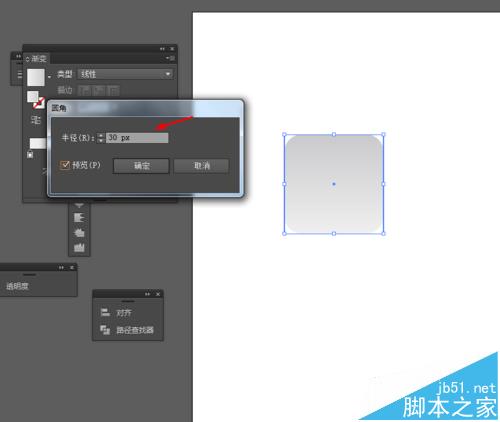Click the bottom-right selection handle of the rectangle
Image resolution: width=500 pixels, height=422 pixels.
click(383, 234)
